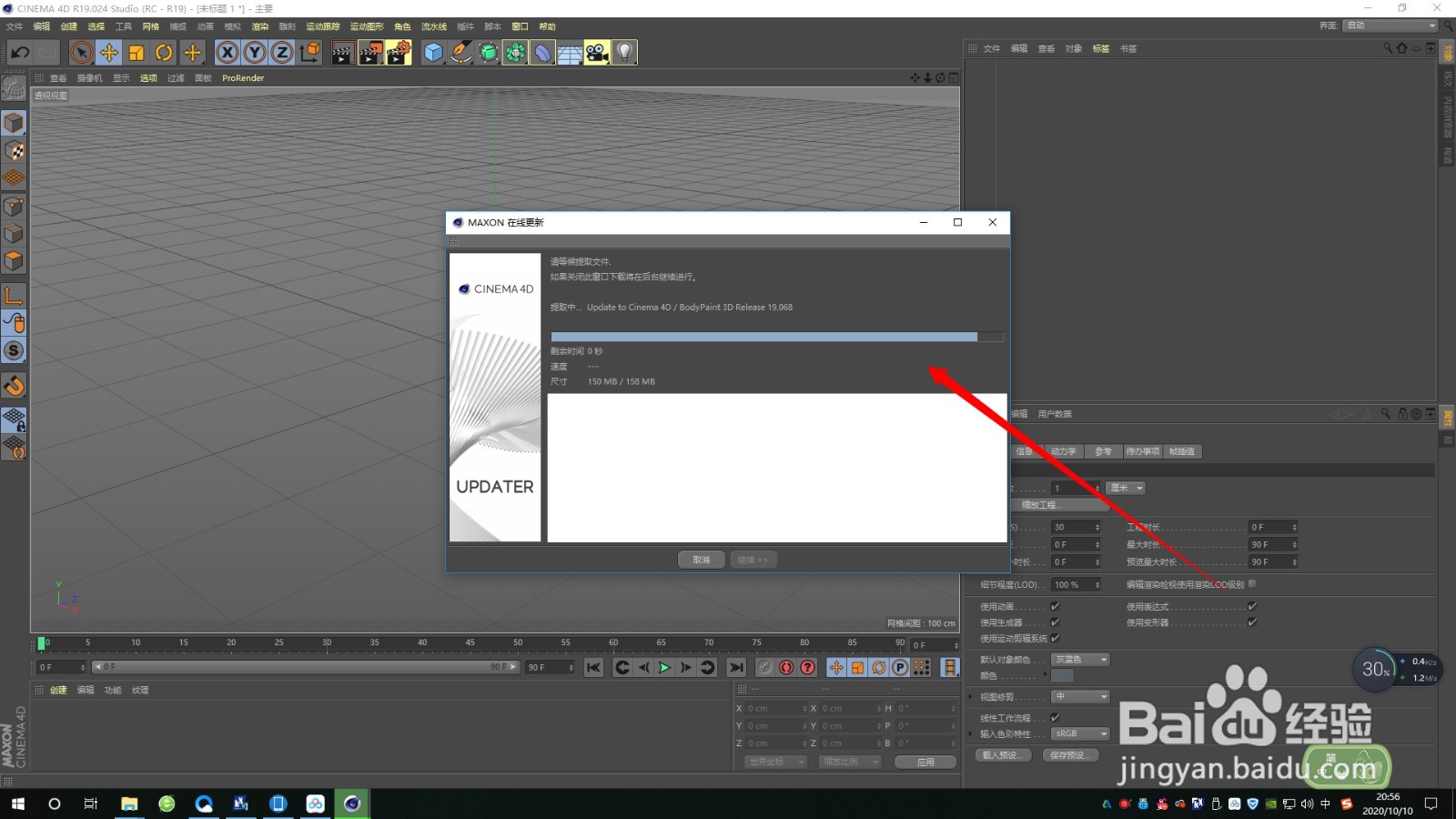Play the animation forward

point(664,667)
